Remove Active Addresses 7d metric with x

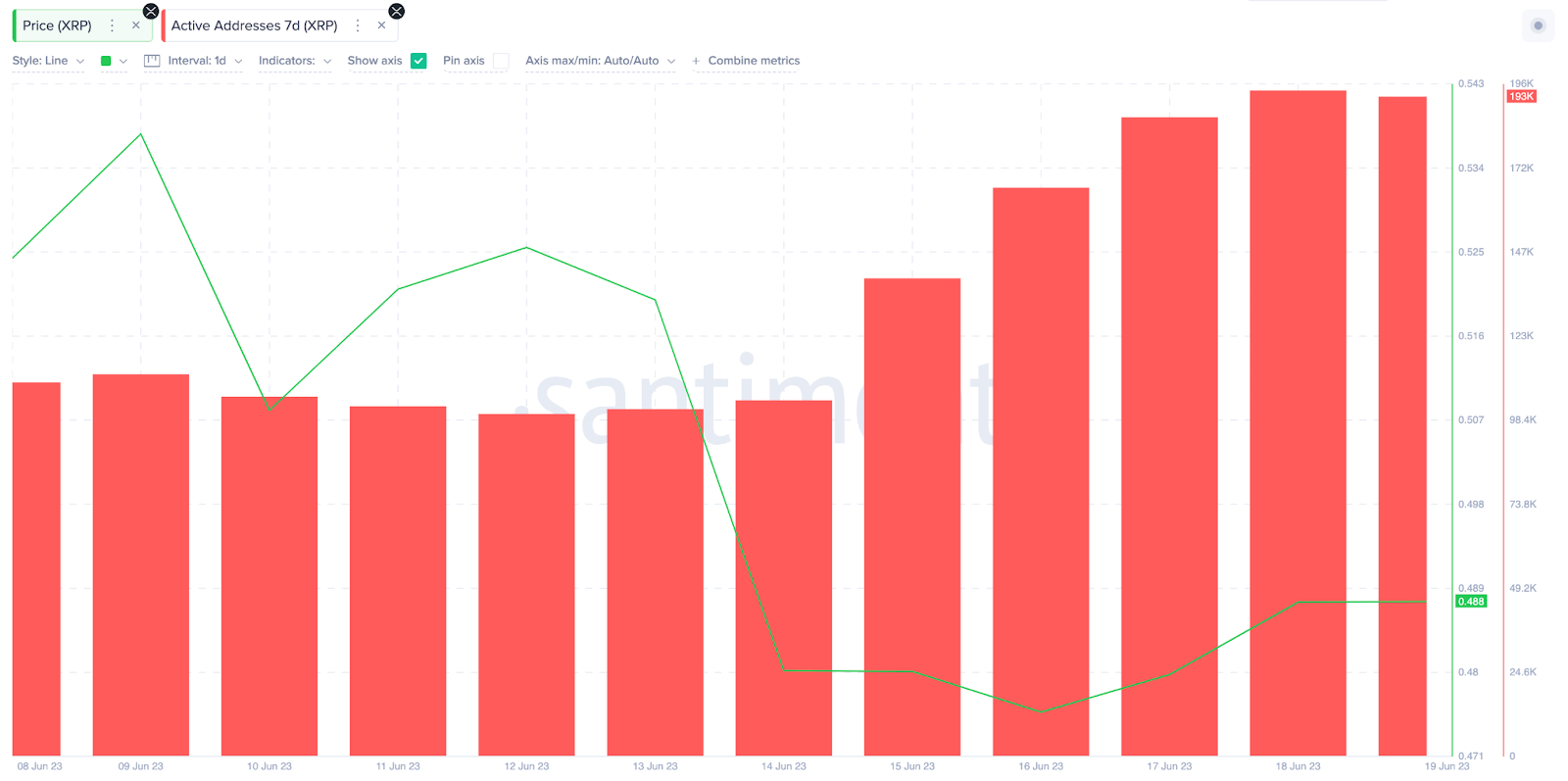tap(381, 25)
